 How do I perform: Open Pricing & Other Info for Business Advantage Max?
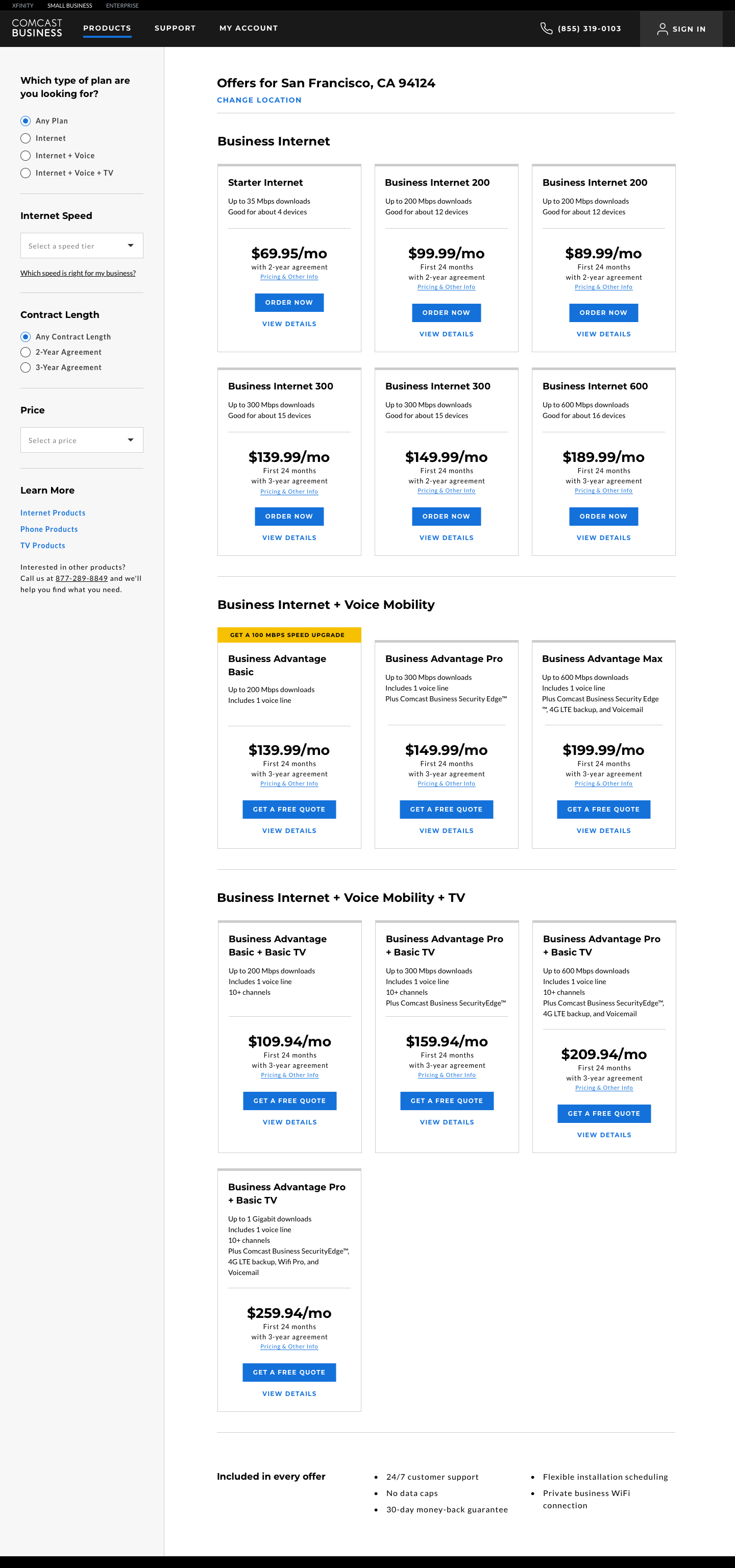(603, 784)
